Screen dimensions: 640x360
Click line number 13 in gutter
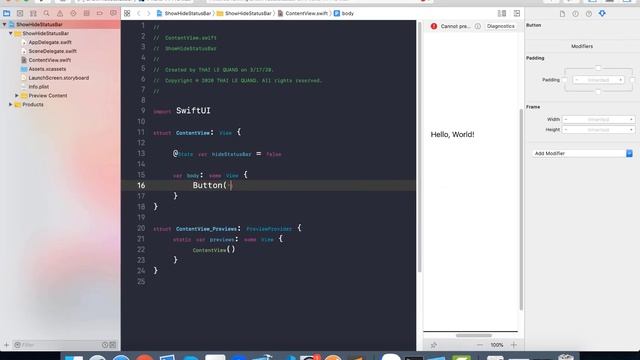click(x=141, y=153)
